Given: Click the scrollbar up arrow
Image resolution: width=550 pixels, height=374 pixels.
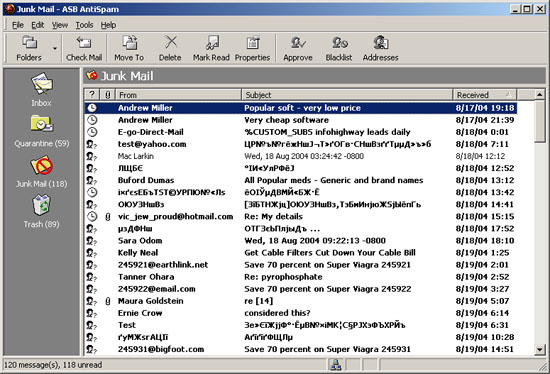Looking at the screenshot, I should 539,95.
